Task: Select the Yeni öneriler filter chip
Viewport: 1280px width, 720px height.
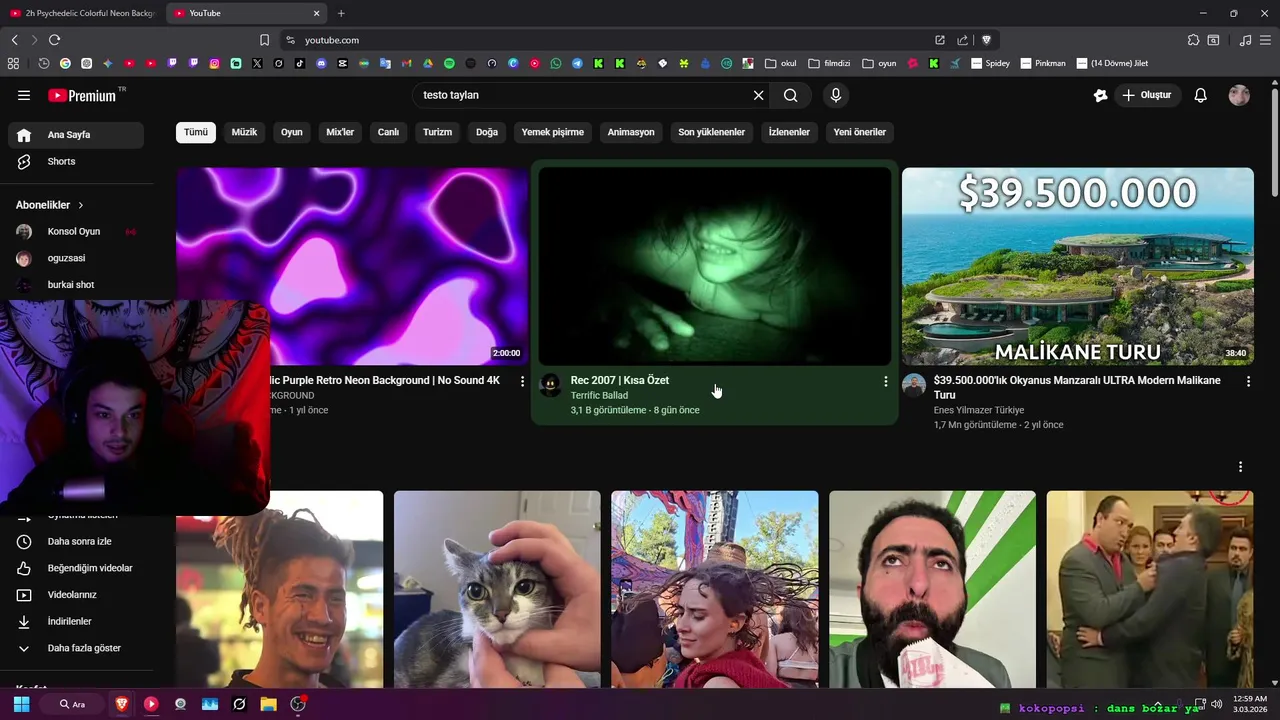Action: (x=860, y=132)
